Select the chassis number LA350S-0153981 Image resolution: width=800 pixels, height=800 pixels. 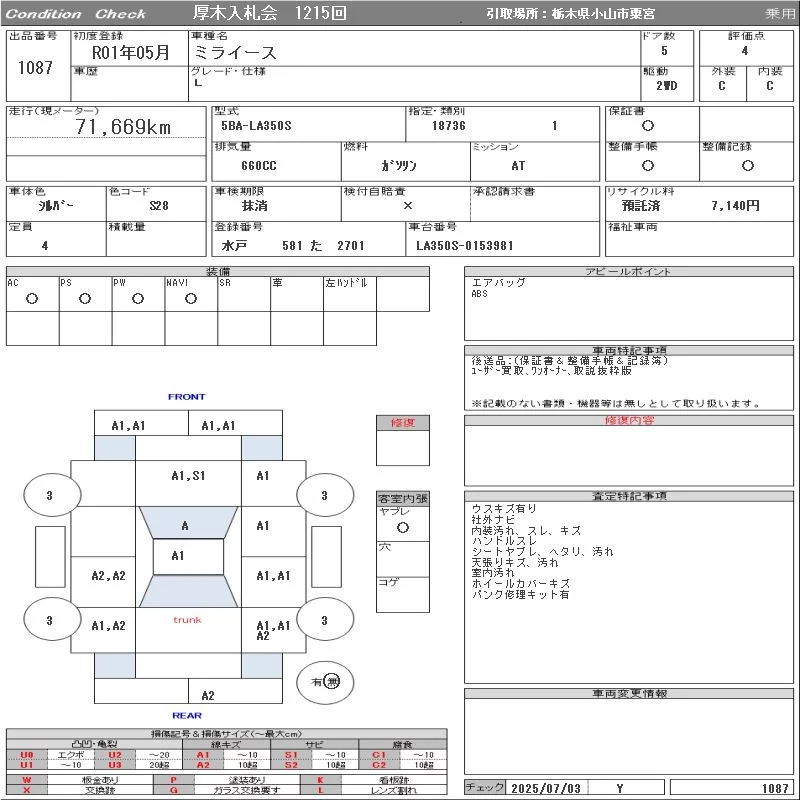[x=464, y=245]
